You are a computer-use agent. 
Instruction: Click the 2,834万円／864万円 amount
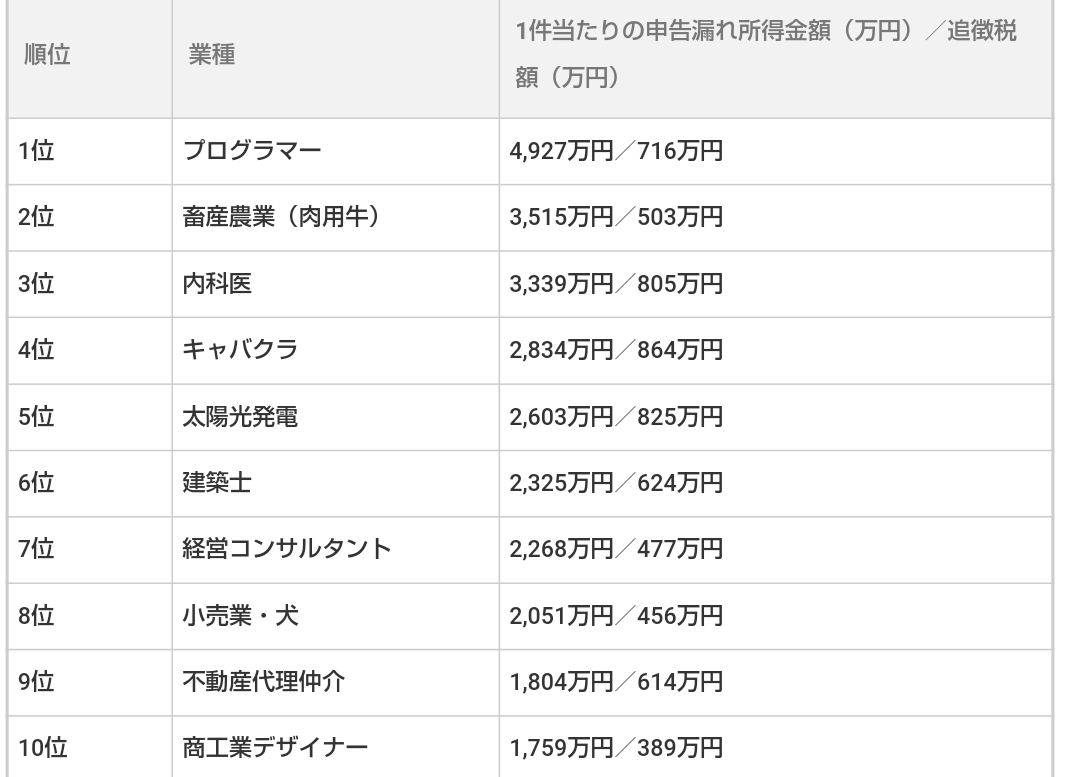616,350
